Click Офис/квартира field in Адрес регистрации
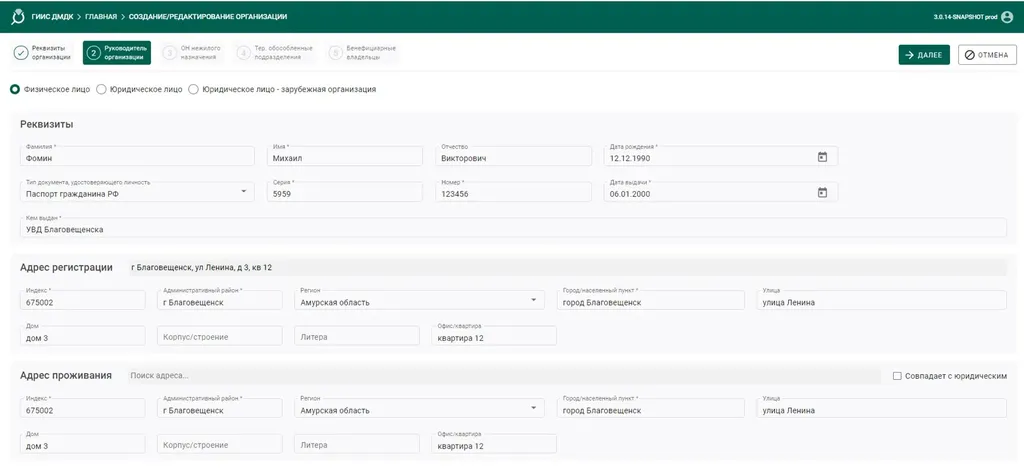 click(494, 336)
